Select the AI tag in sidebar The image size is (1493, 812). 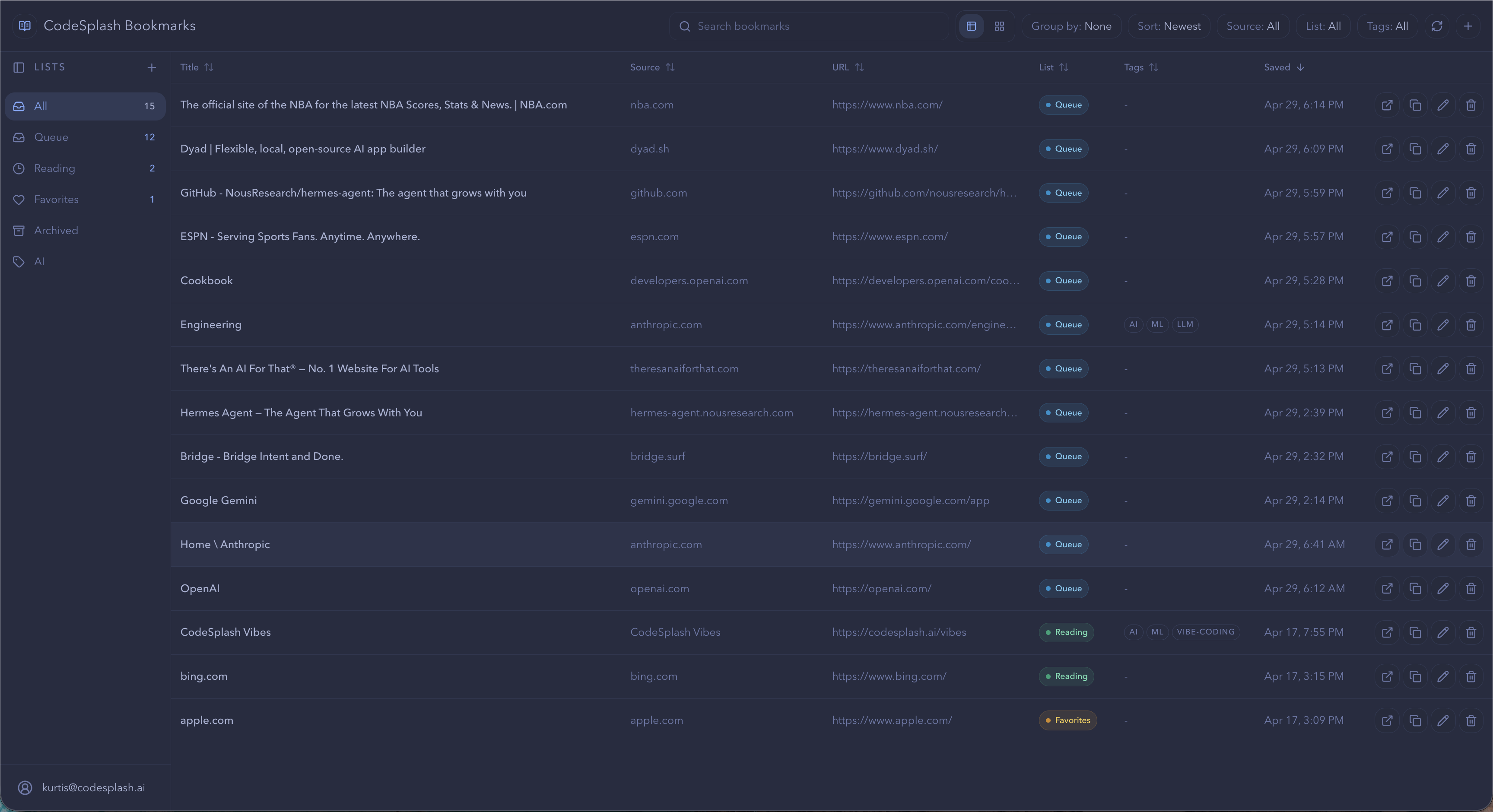point(85,261)
